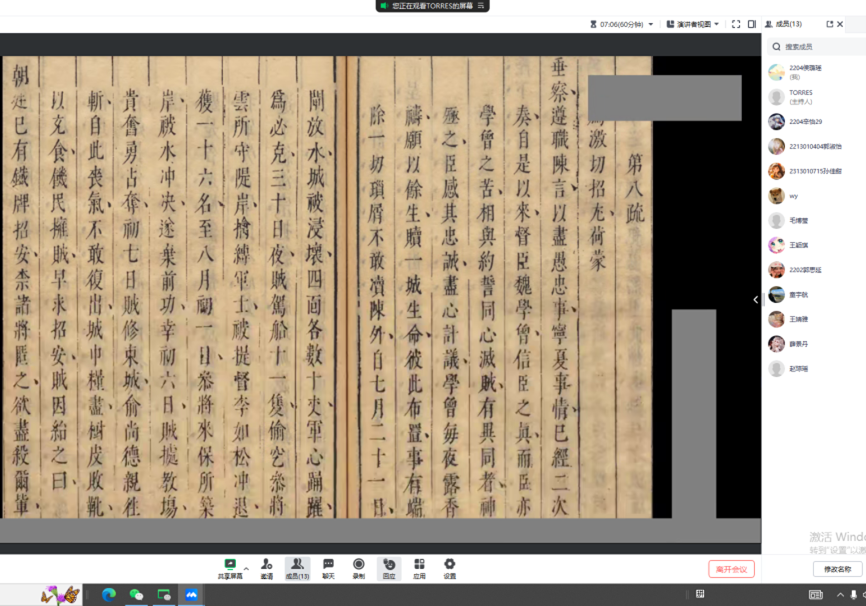The height and width of the screenshot is (606, 866).
Task: Click the Share Screen (共享屏幕) icon
Action: (x=230, y=567)
